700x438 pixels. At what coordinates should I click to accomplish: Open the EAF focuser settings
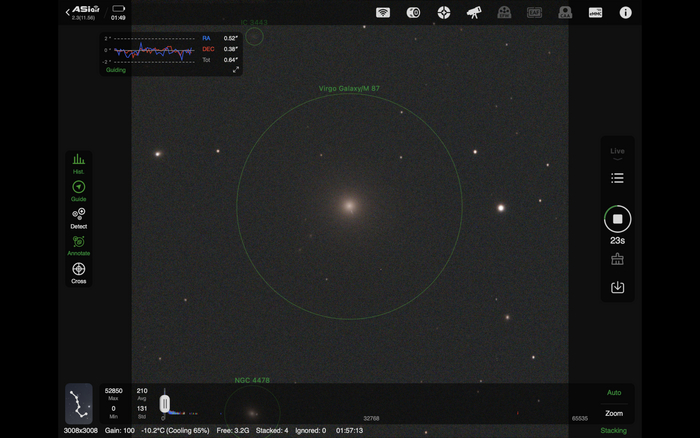pyautogui.click(x=534, y=13)
